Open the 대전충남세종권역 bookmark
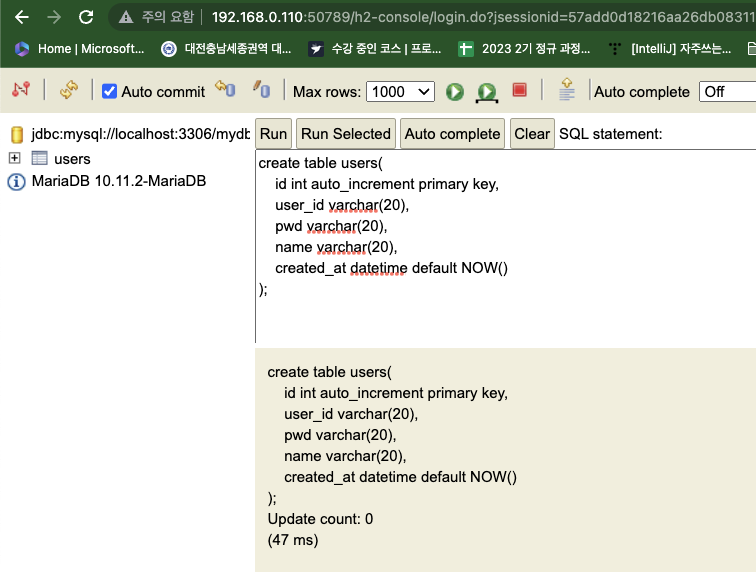The height and width of the screenshot is (572, 756). tap(226, 49)
